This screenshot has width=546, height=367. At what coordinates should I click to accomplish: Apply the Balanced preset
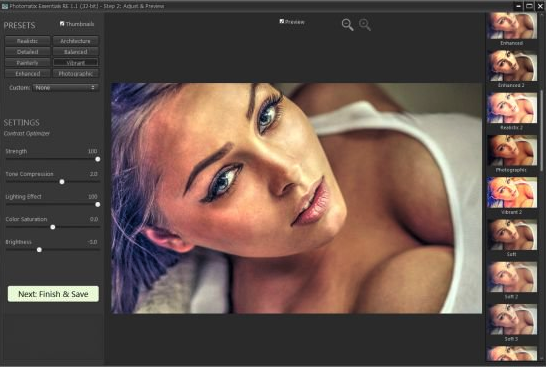coord(75,52)
